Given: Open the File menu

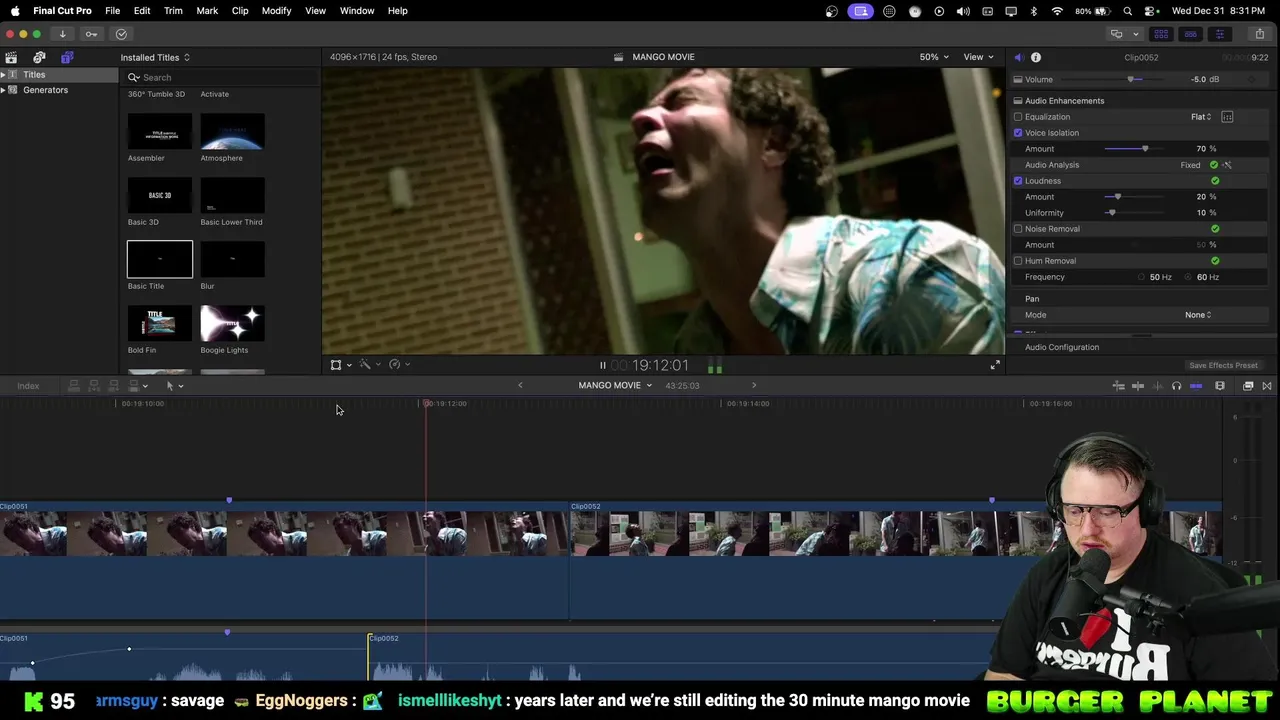Looking at the screenshot, I should [113, 11].
